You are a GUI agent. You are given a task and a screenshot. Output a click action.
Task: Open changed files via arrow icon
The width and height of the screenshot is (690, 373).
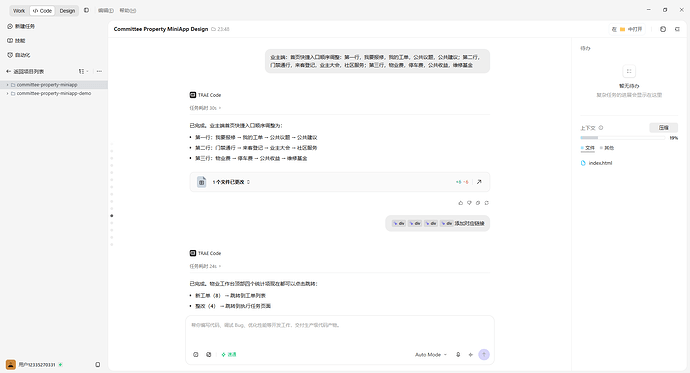pos(479,182)
